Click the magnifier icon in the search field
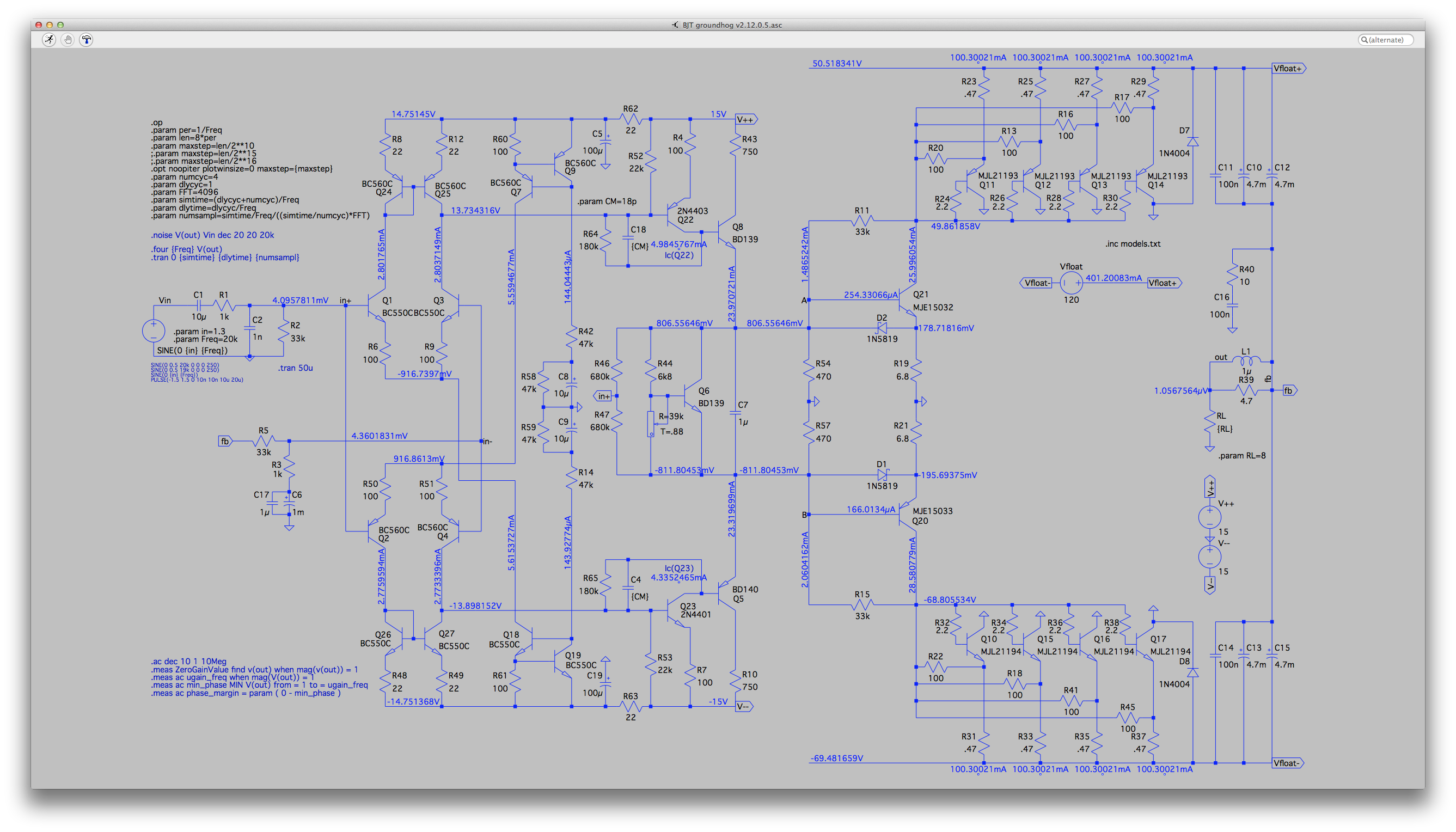This screenshot has width=1456, height=832. coord(1364,39)
